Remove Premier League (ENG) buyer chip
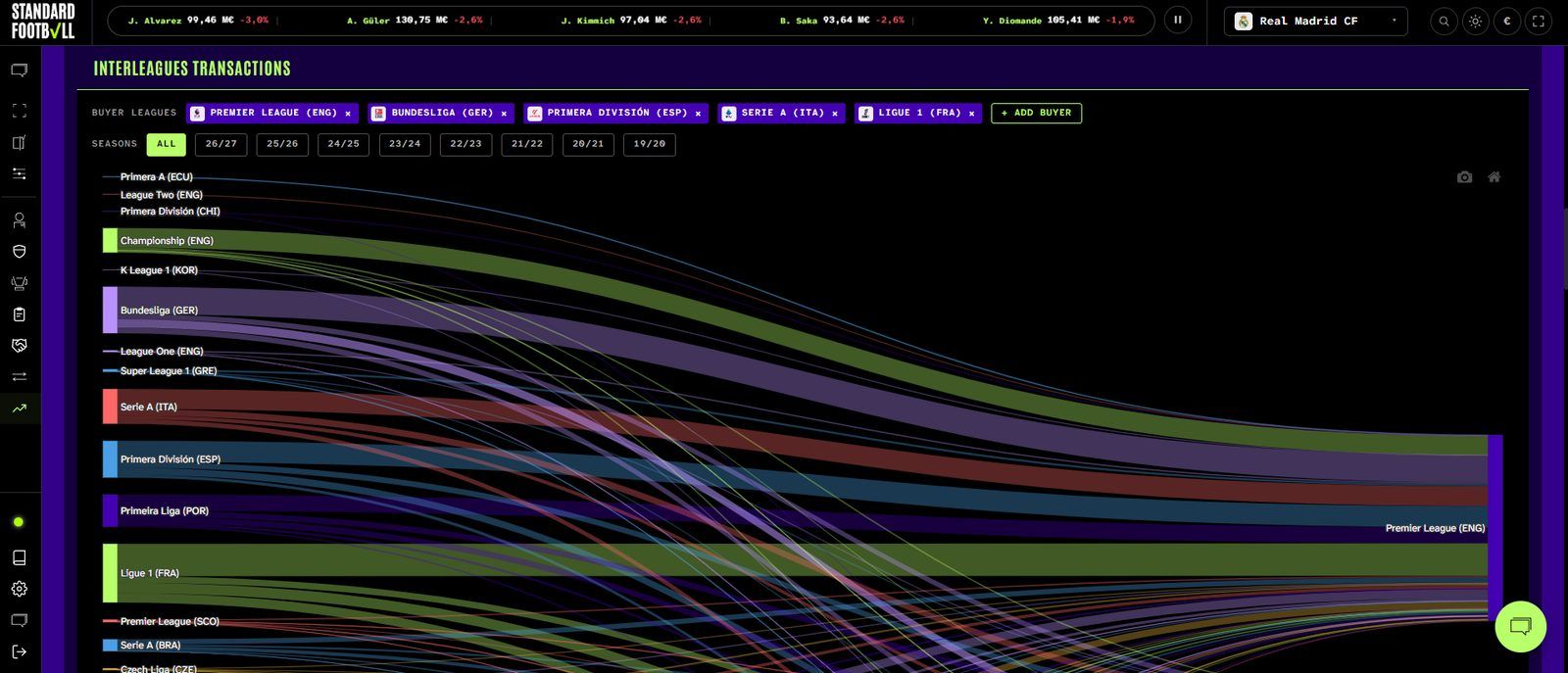 tap(348, 114)
